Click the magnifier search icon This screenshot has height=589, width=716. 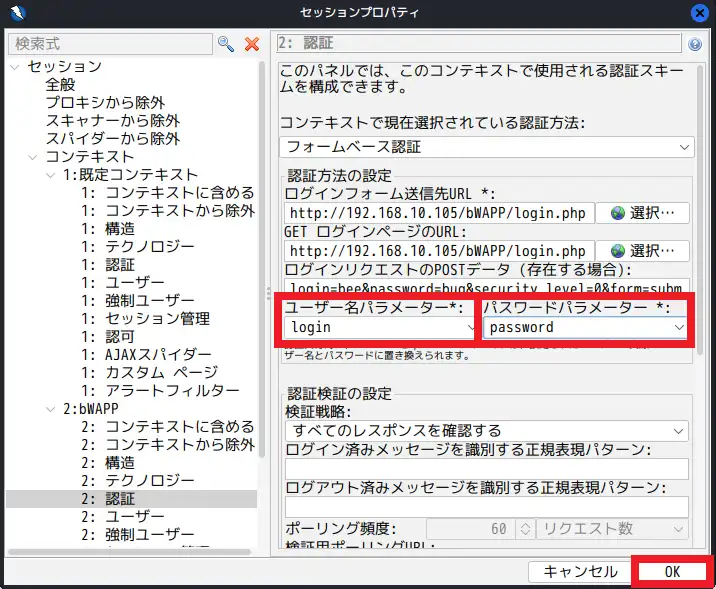pyautogui.click(x=226, y=44)
